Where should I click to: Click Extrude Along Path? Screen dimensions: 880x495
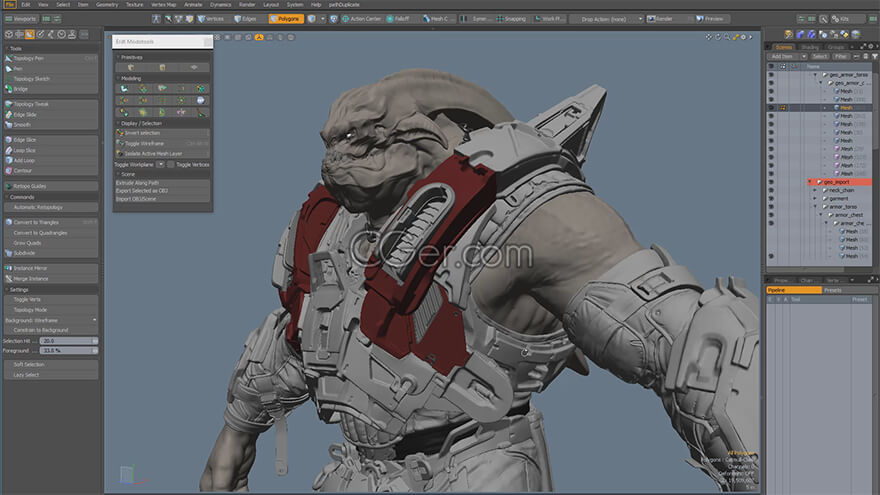(163, 183)
